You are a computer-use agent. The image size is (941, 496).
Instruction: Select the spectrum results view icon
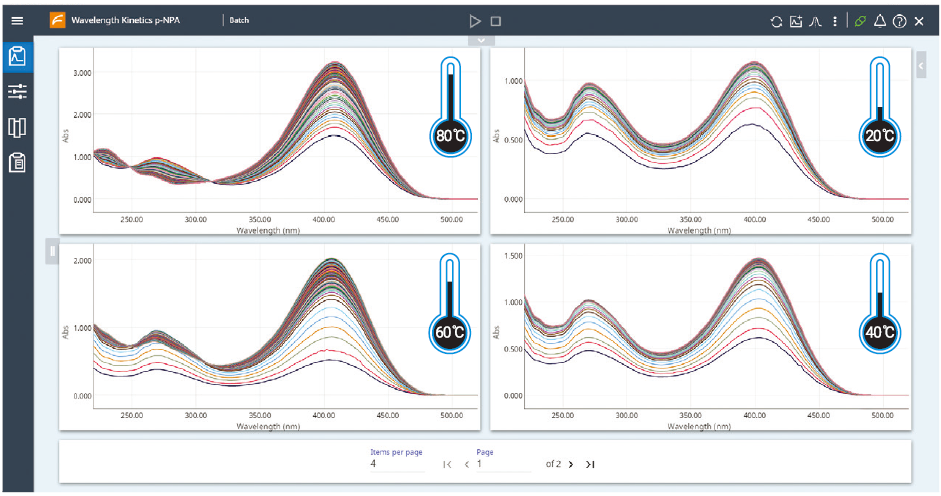tap(17, 56)
